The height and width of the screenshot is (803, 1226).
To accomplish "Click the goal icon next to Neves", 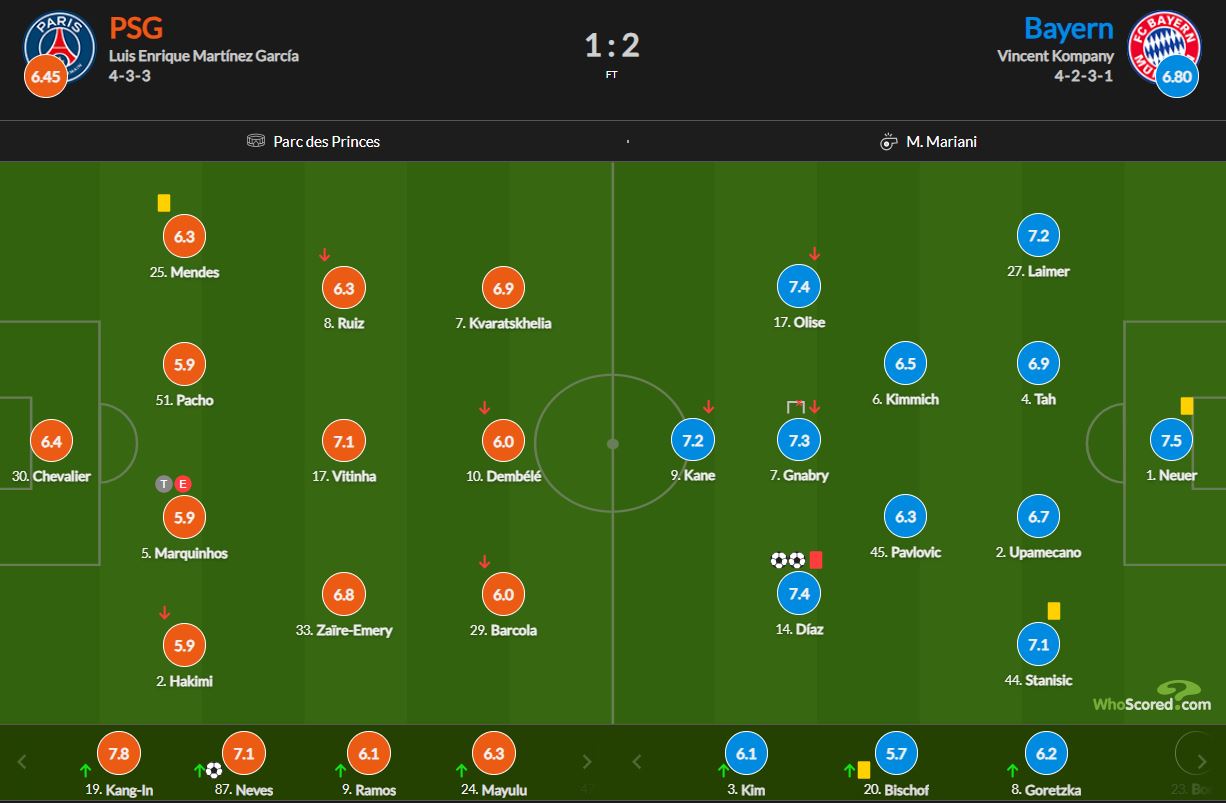I will 214,770.
